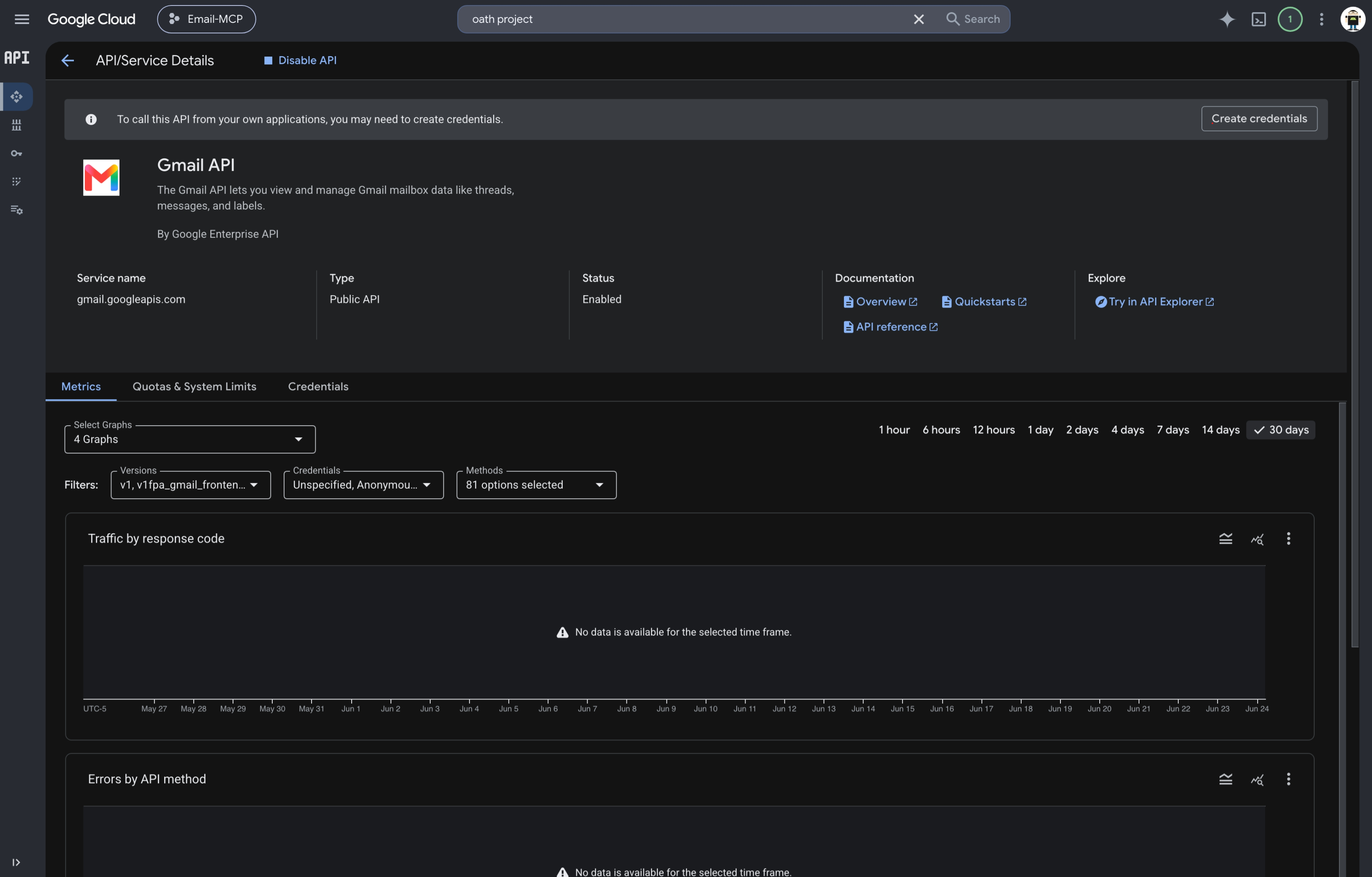Clear the search box with the X icon
Viewport: 1372px width, 877px height.
tap(919, 19)
